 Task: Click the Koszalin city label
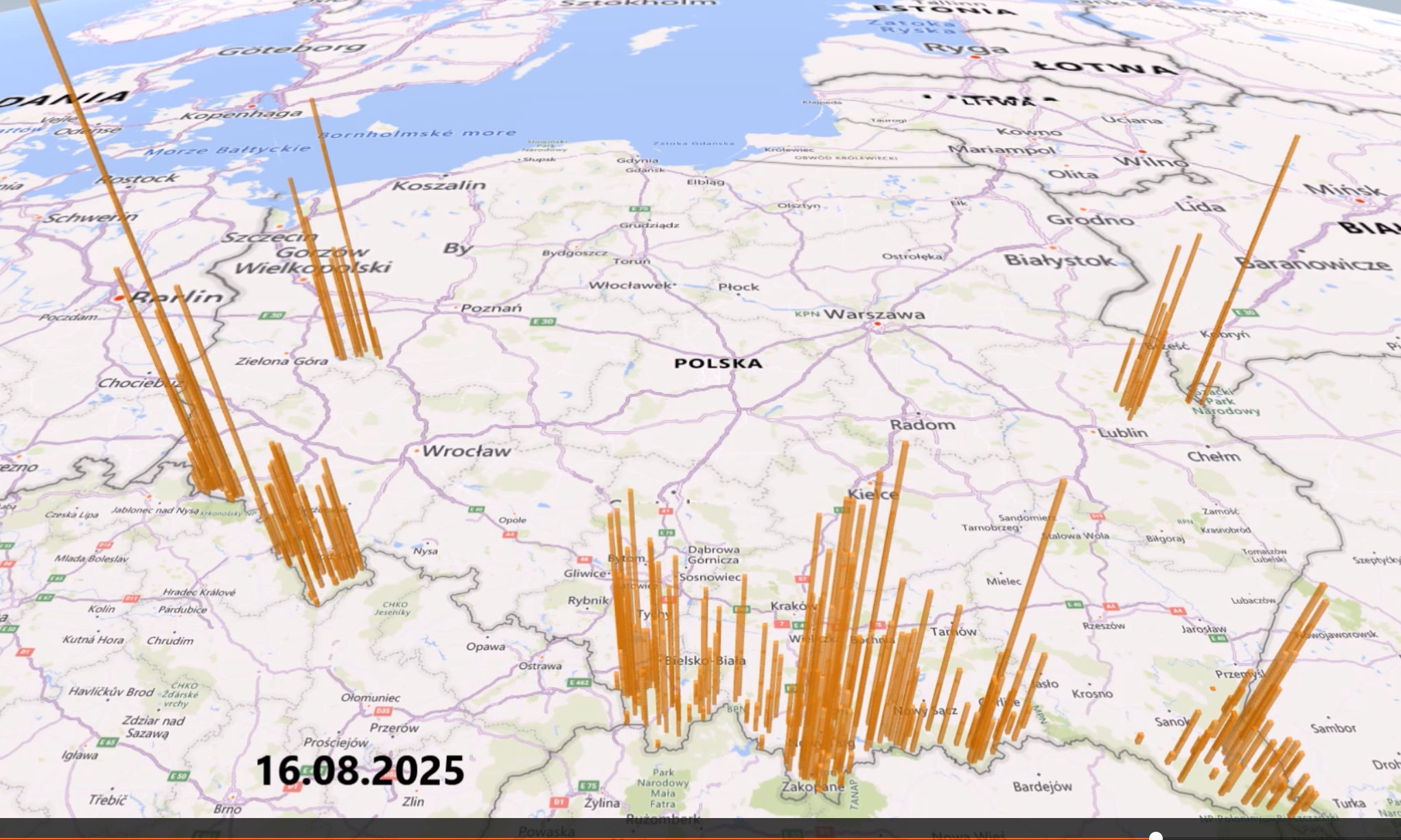[x=439, y=185]
